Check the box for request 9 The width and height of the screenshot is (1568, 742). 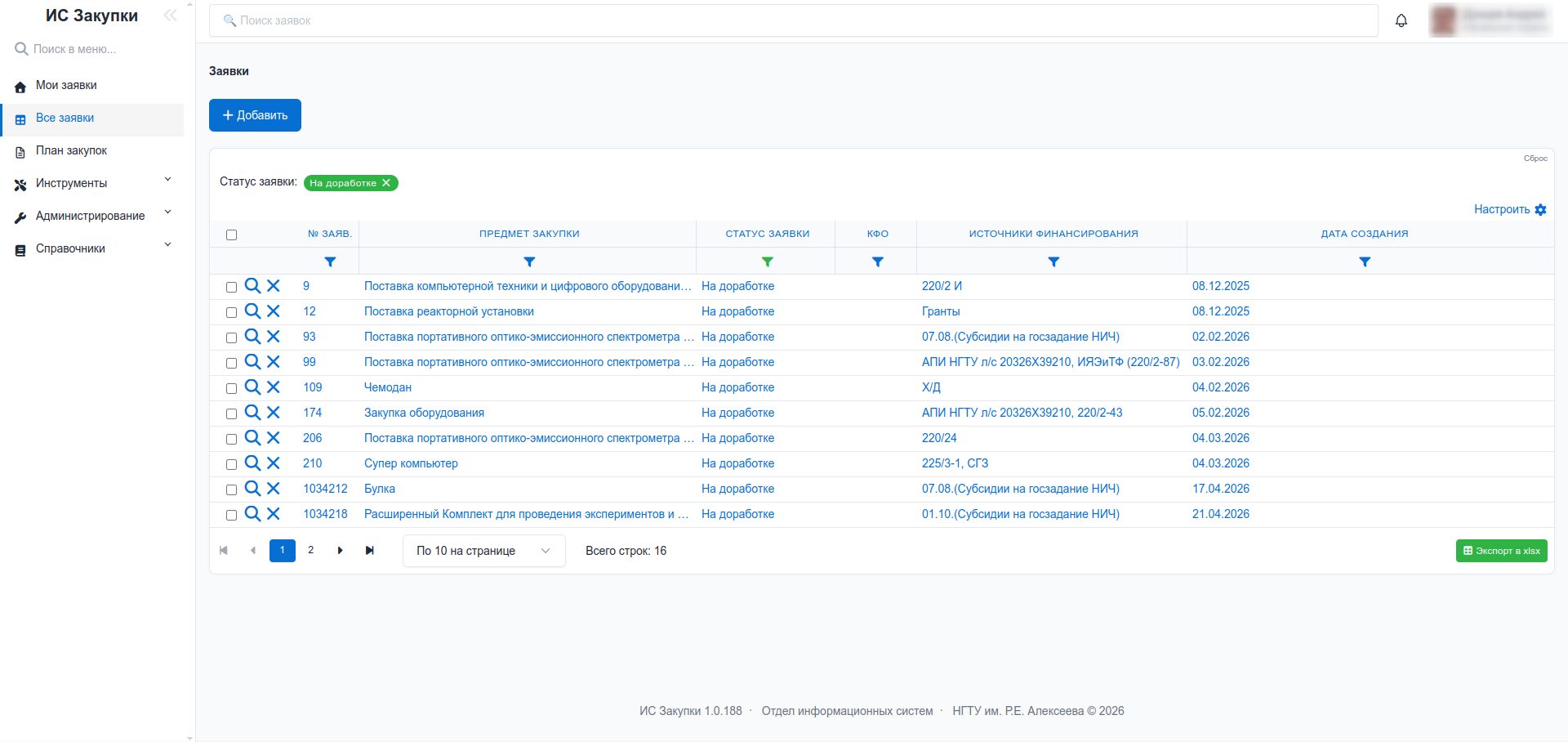coord(232,288)
